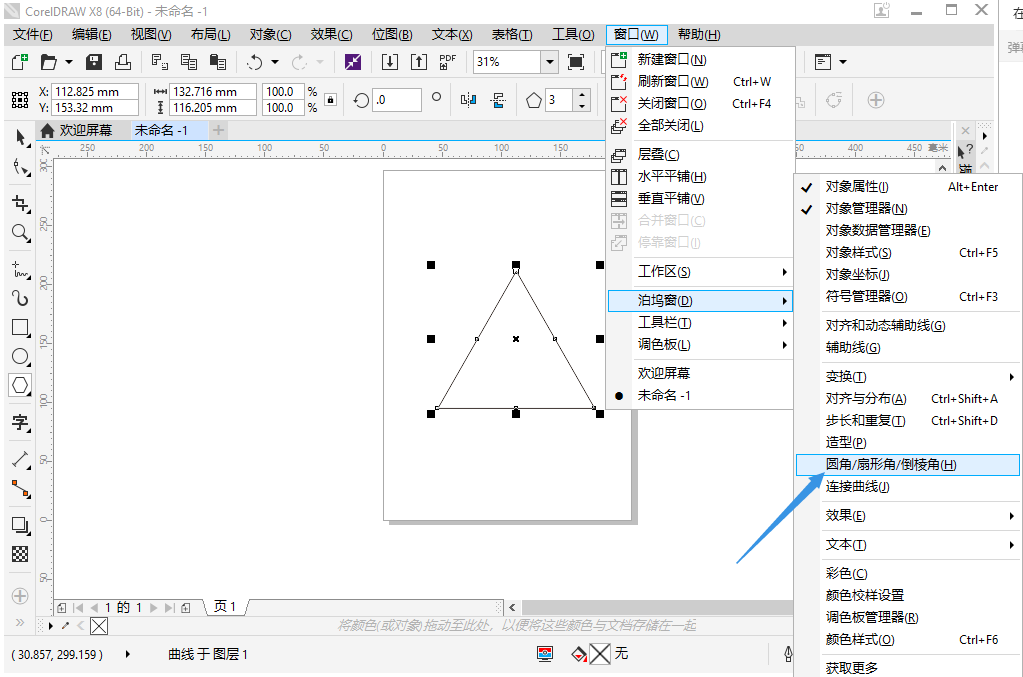Uncheck 对象属性 docker entry

pos(908,187)
